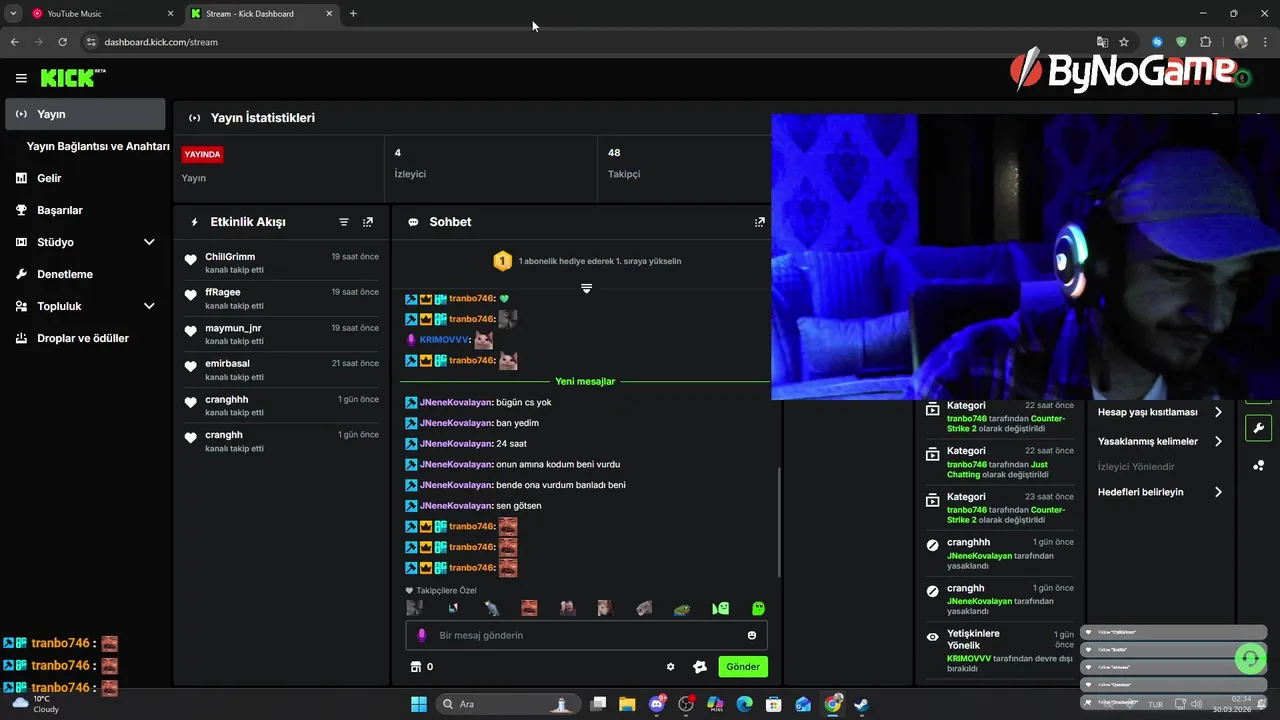1280x720 pixels.
Task: Click the taskbar search box
Action: [x=509, y=704]
